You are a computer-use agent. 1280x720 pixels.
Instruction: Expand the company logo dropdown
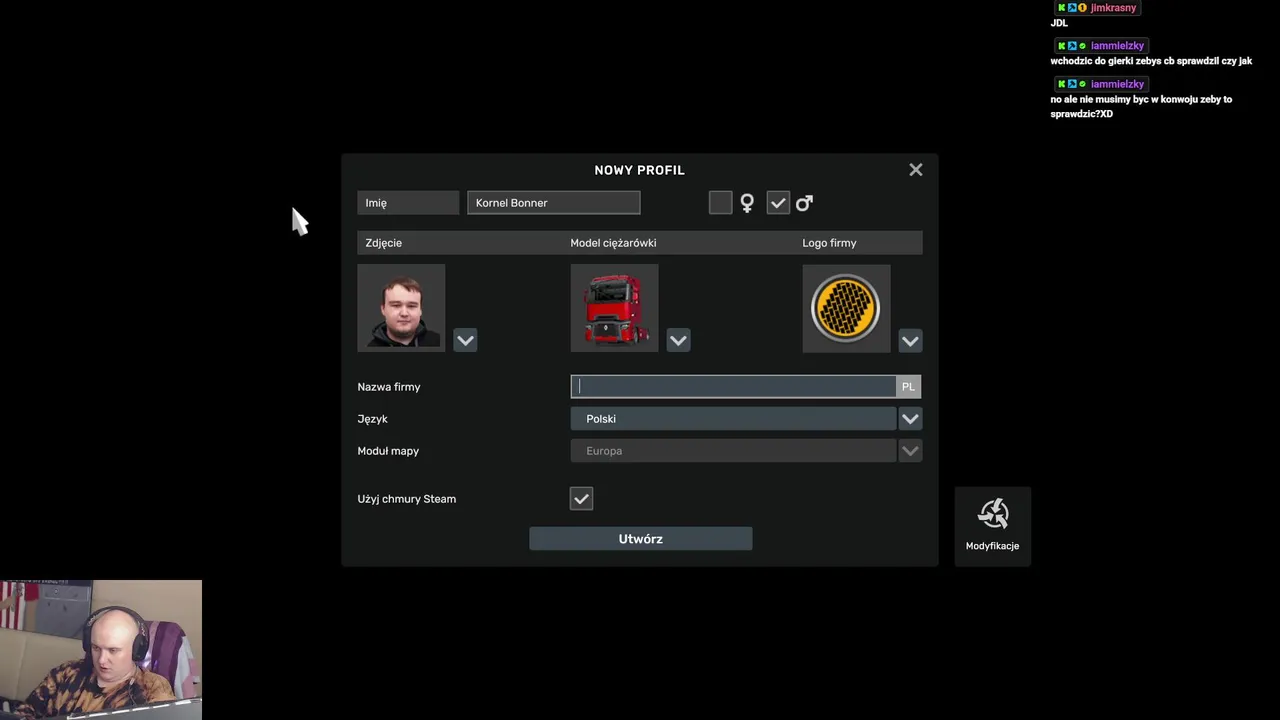pyautogui.click(x=910, y=340)
